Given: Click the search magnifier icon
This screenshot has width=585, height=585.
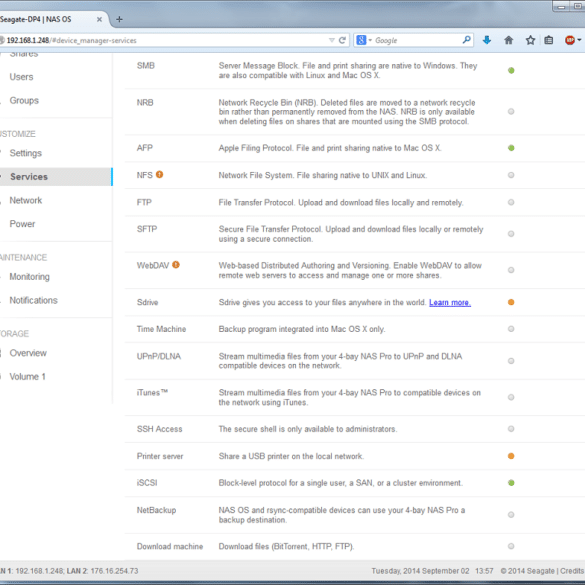Looking at the screenshot, I should (466, 40).
